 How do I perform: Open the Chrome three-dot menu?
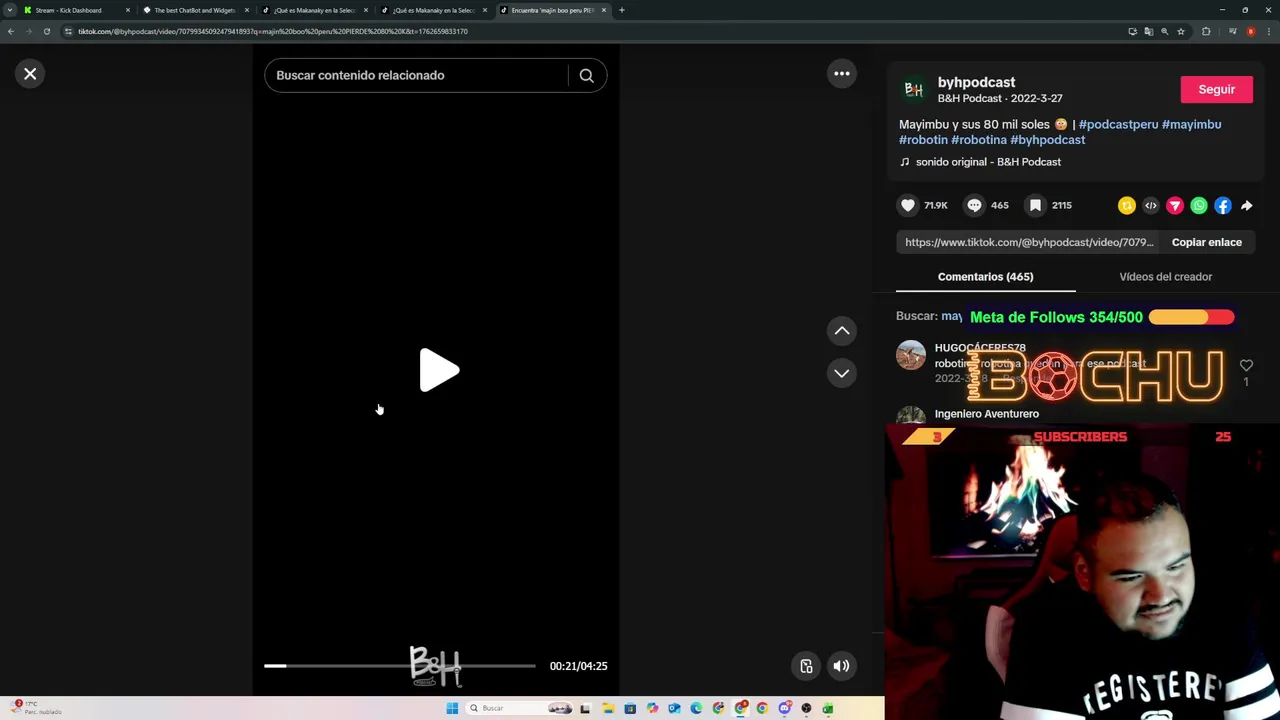[x=1269, y=31]
